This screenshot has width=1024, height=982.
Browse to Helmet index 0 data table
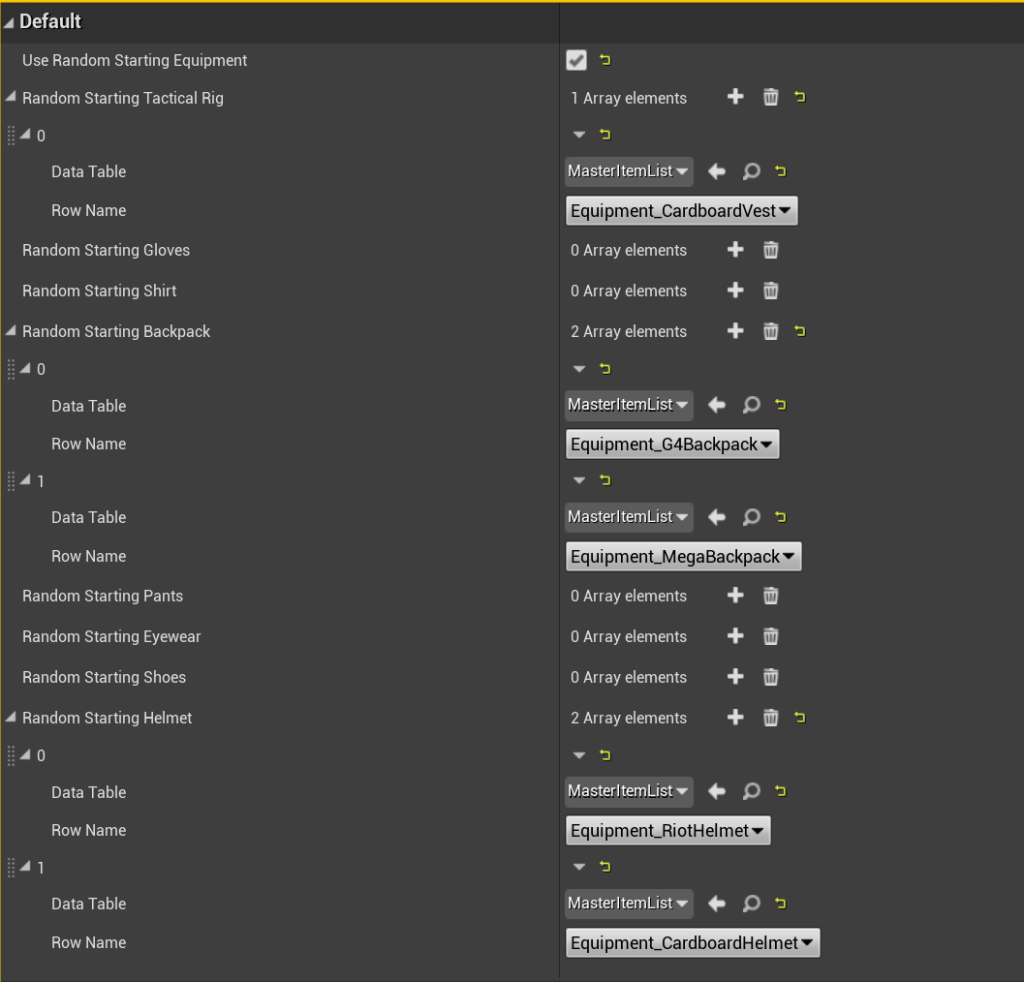[x=751, y=792]
